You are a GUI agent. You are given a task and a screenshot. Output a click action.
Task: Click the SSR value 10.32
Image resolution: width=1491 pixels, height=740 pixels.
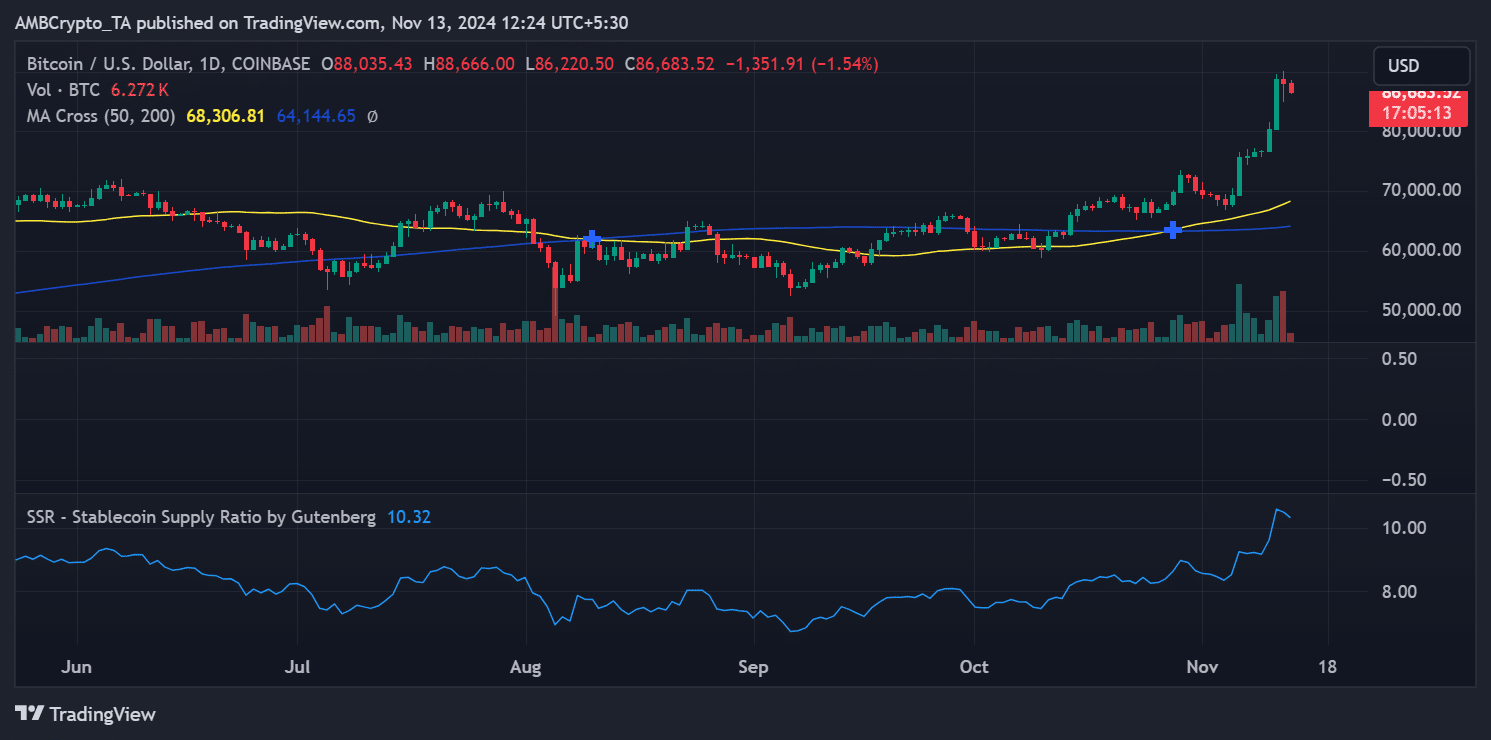(409, 517)
